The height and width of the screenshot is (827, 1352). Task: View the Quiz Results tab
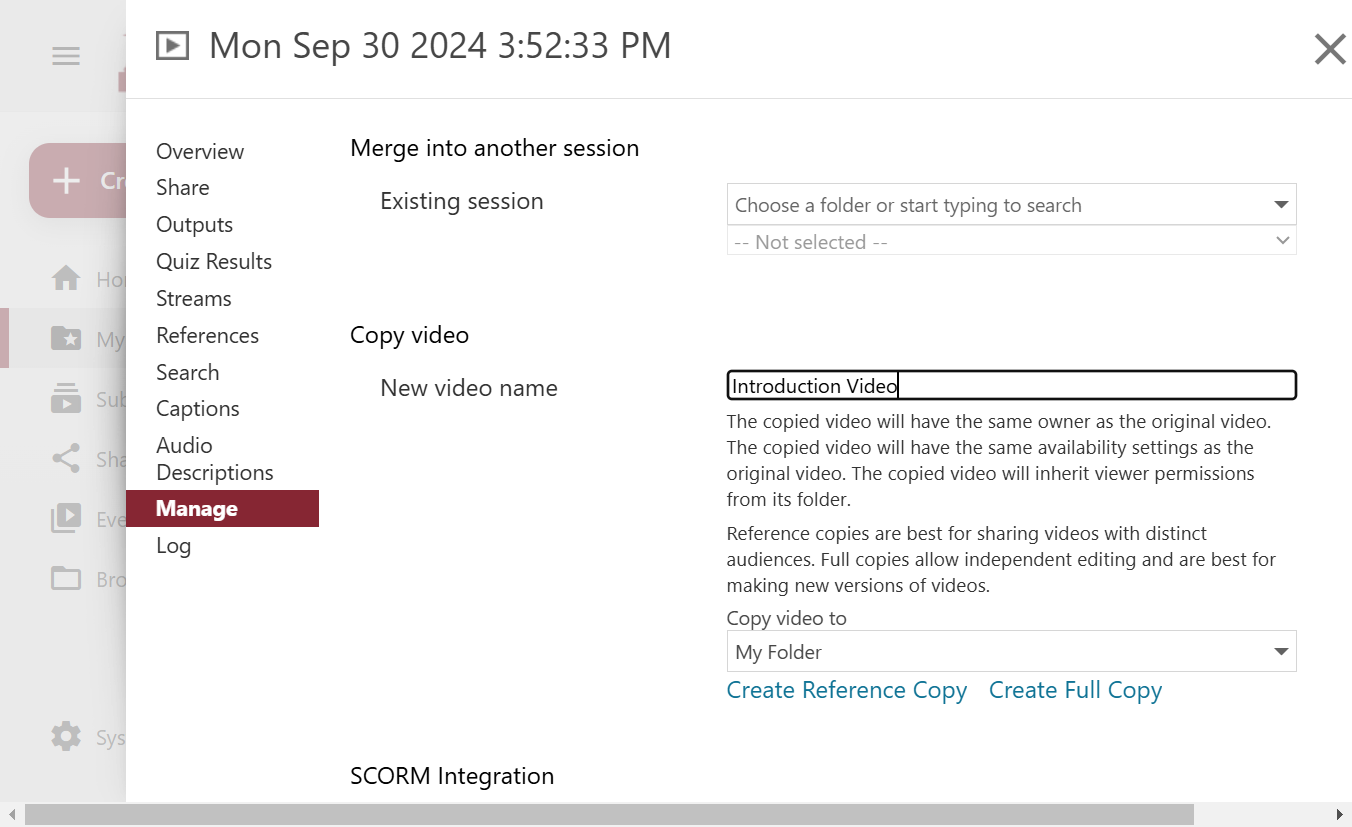pos(214,261)
